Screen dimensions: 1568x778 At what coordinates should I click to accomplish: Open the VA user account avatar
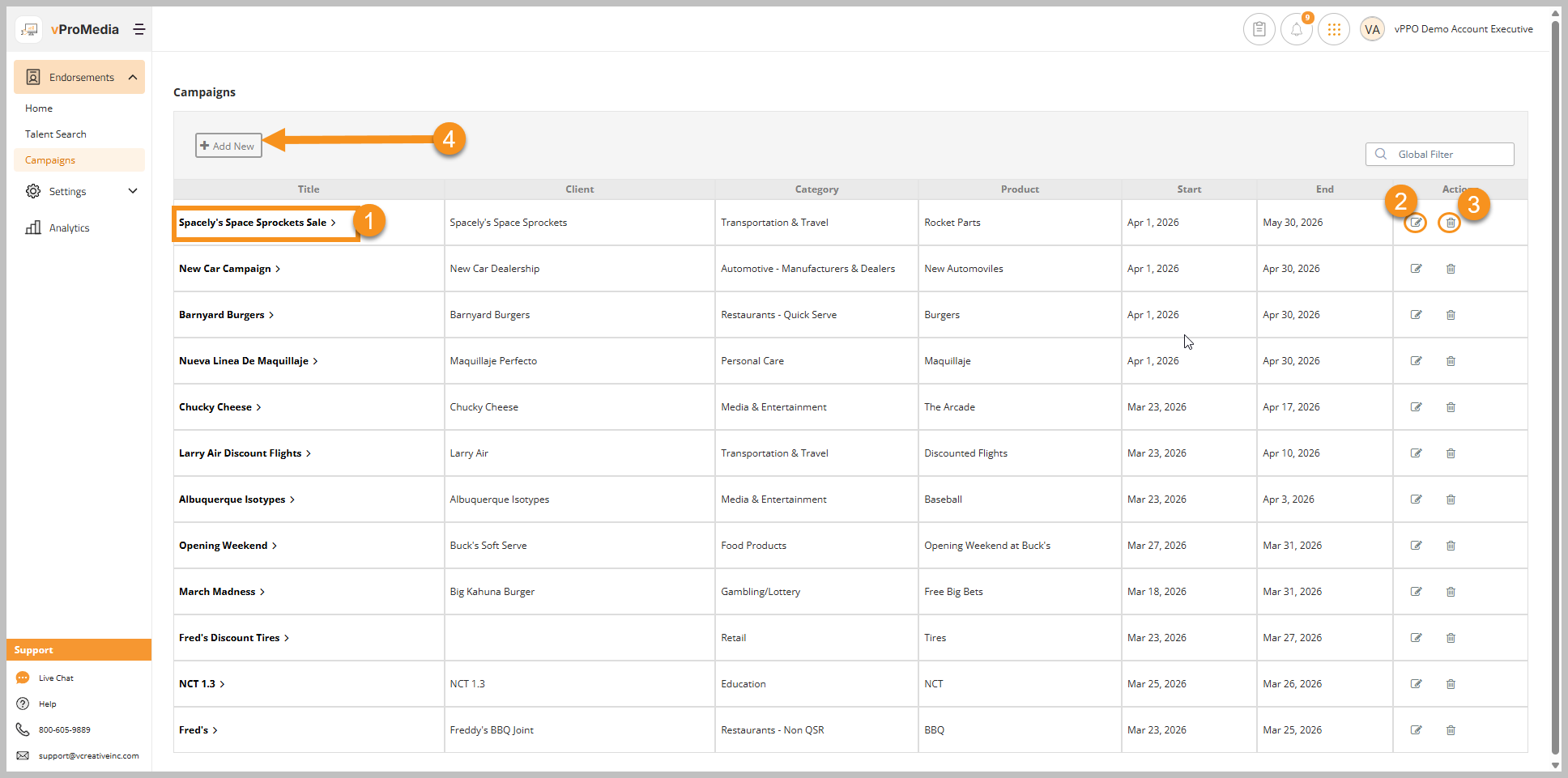(x=1372, y=30)
